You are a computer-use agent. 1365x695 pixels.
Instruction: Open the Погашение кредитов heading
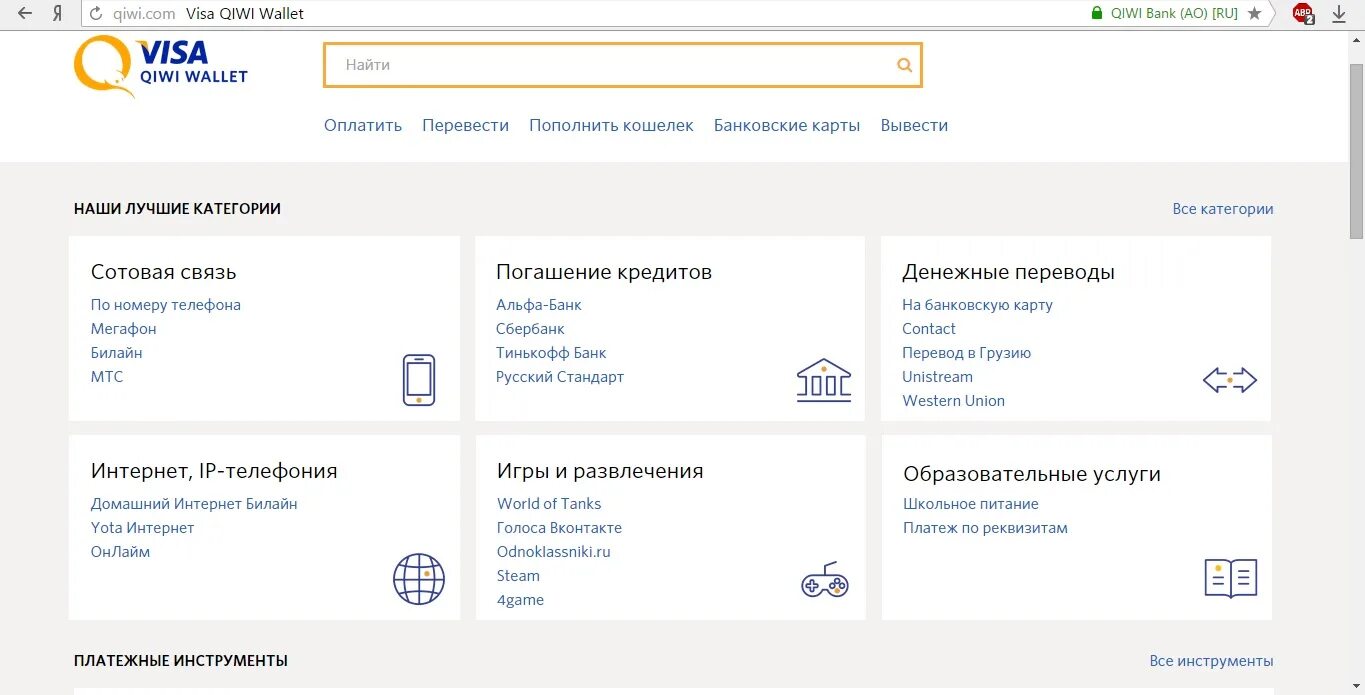click(604, 272)
